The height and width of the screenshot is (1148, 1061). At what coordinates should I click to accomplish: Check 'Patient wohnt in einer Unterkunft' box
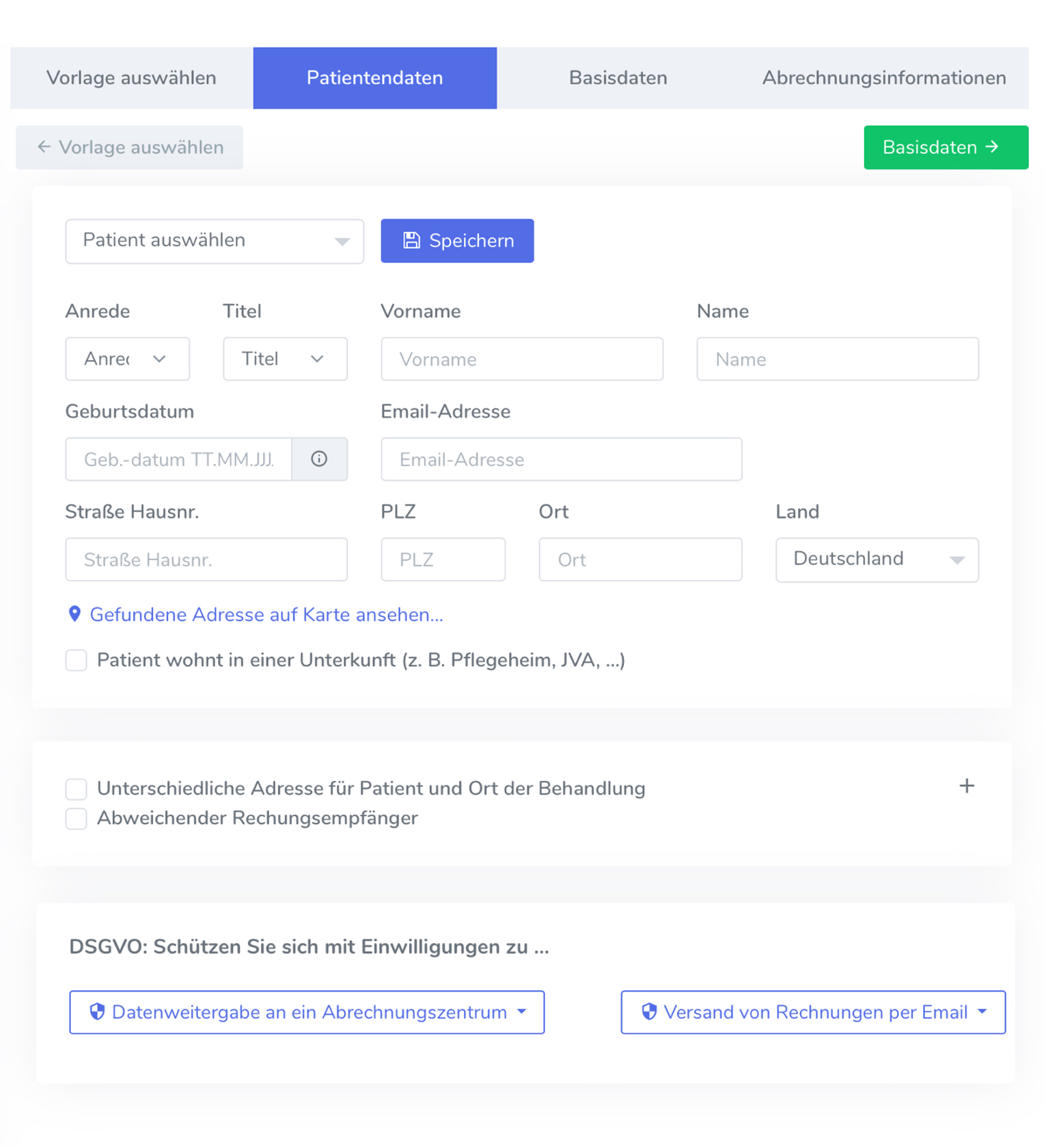[x=77, y=661]
